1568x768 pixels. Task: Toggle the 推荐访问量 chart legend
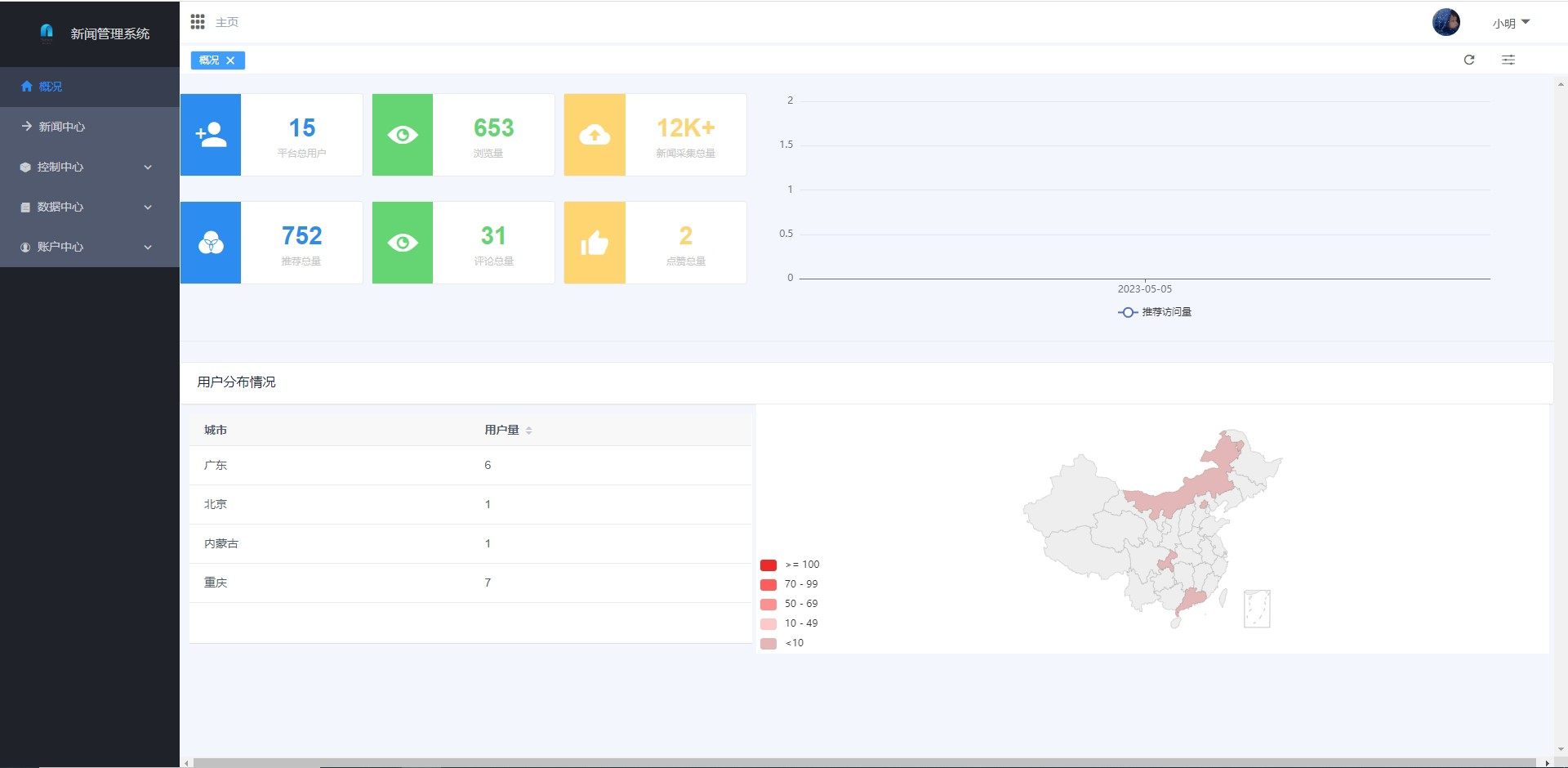tap(1155, 312)
